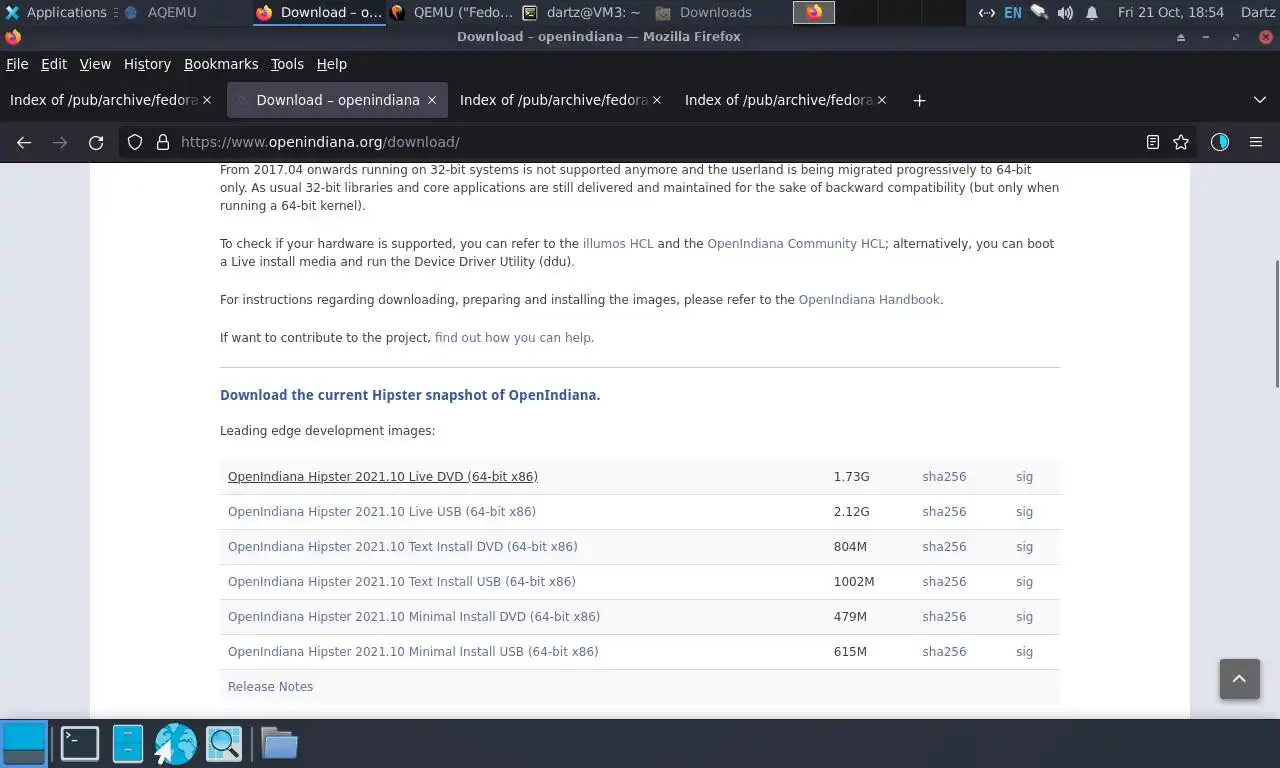The width and height of the screenshot is (1280, 768).
Task: Click the EN keyboard layout indicator
Action: [x=1013, y=12]
